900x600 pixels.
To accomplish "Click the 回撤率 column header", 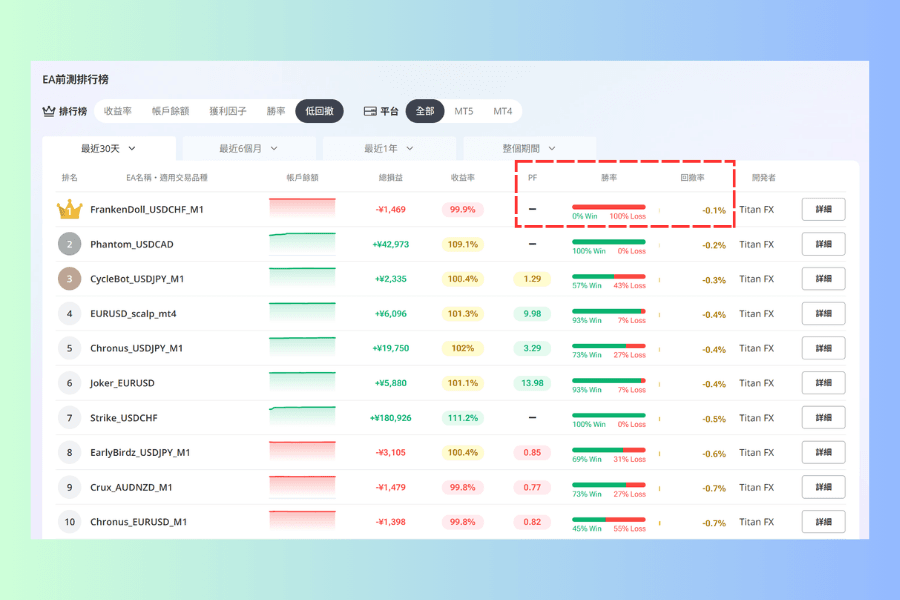I will 692,178.
